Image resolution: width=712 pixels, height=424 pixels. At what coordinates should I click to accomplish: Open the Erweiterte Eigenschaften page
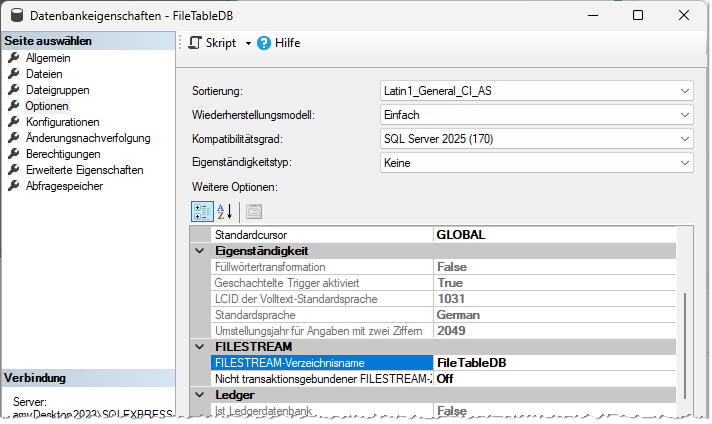pyautogui.click(x=84, y=170)
